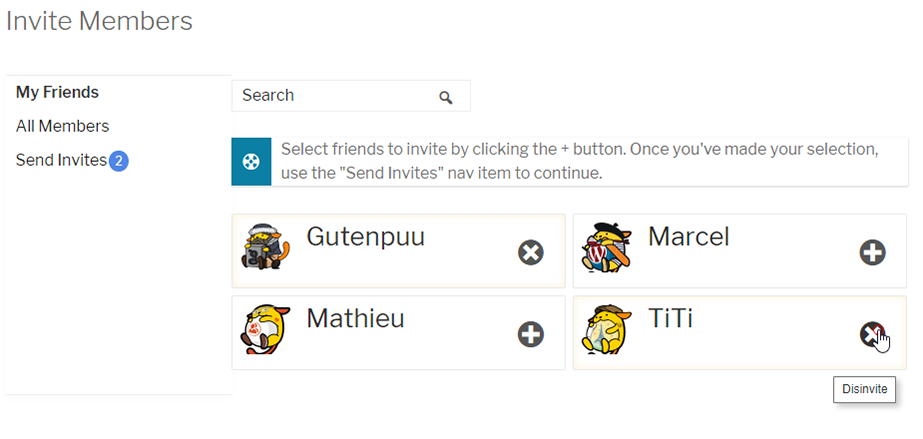Click the Marcel name text
Screen dimensions: 923x439
tap(689, 237)
